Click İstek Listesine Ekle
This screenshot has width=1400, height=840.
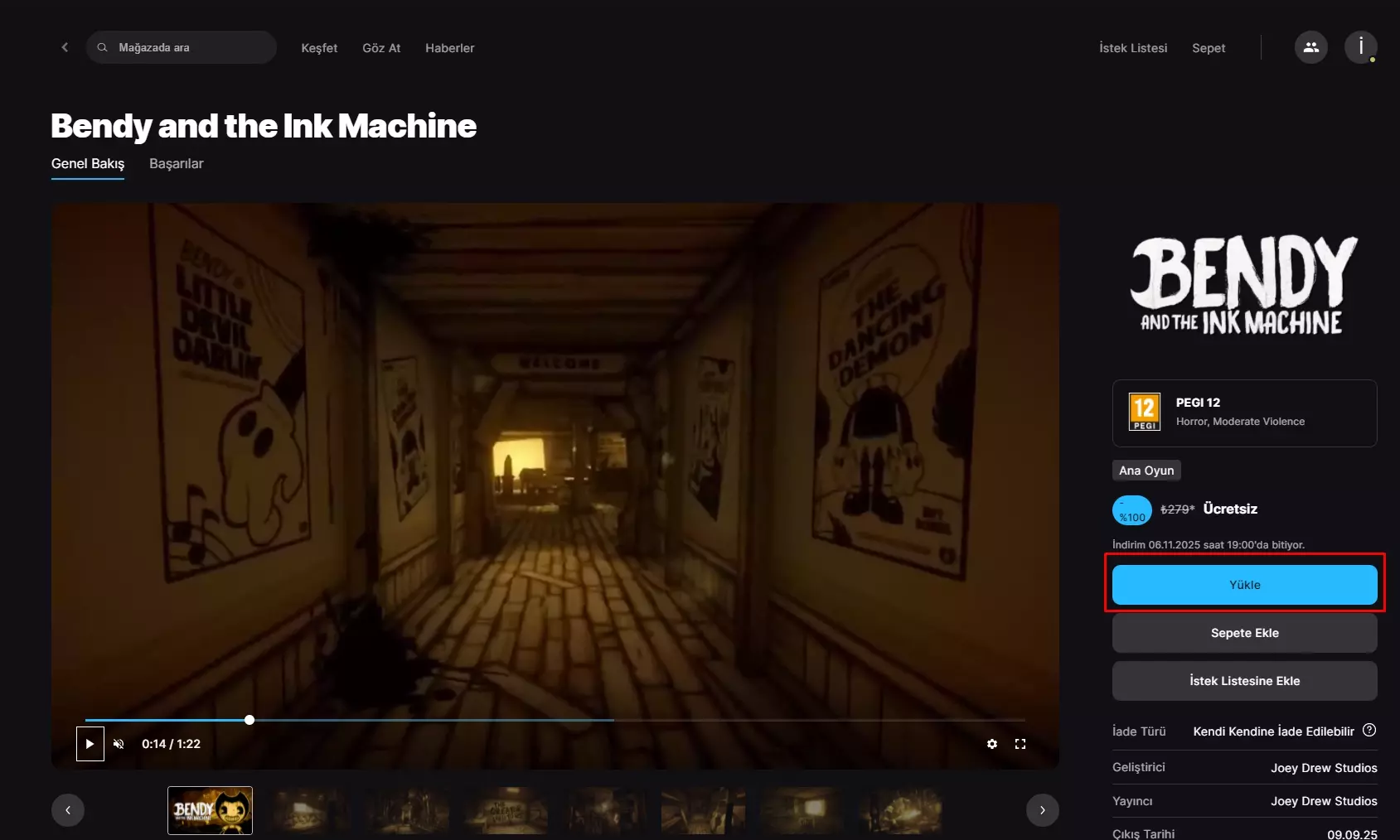point(1243,680)
